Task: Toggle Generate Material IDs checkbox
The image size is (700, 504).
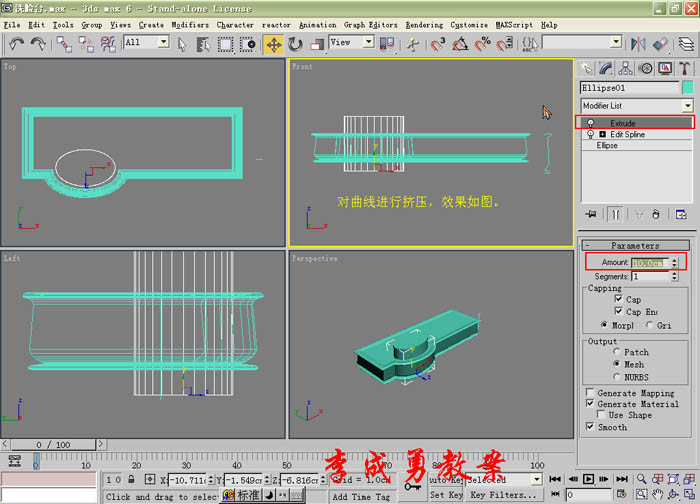Action: (x=590, y=403)
